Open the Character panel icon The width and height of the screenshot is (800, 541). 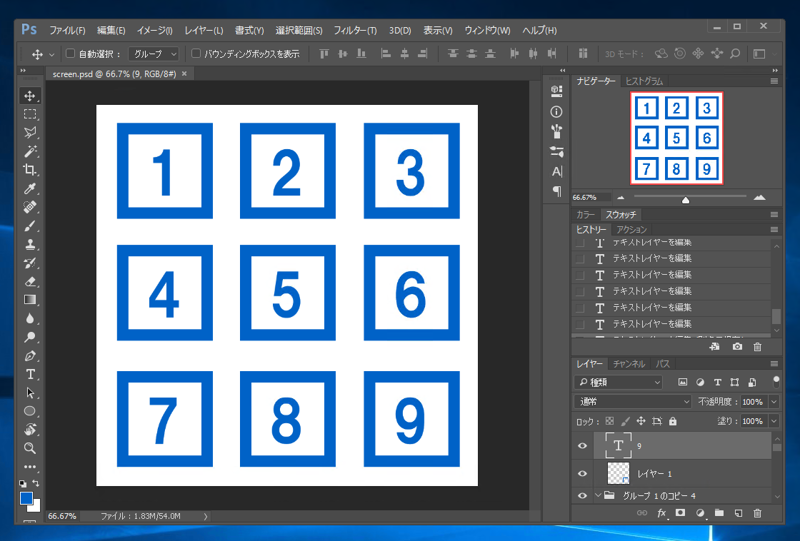click(x=557, y=171)
